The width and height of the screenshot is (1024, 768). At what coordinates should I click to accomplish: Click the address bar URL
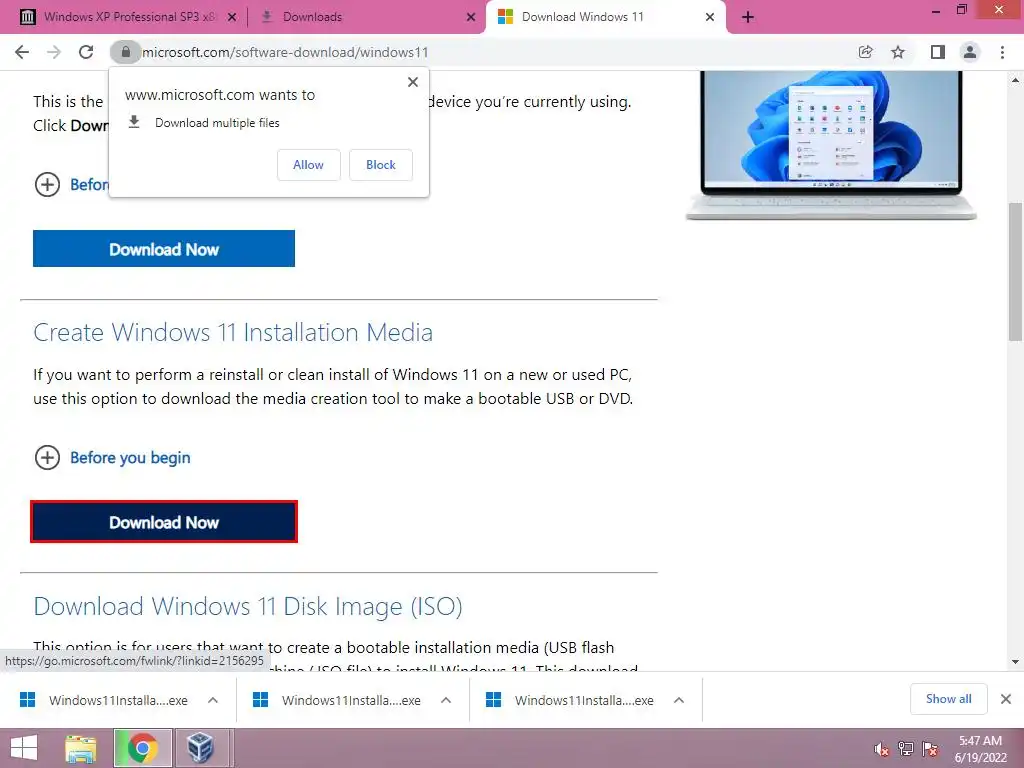tap(285, 52)
